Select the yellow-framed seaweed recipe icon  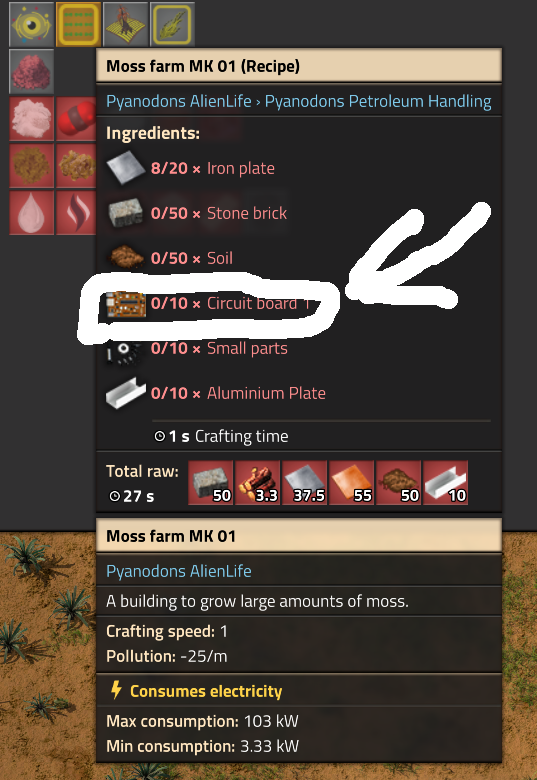(172, 24)
